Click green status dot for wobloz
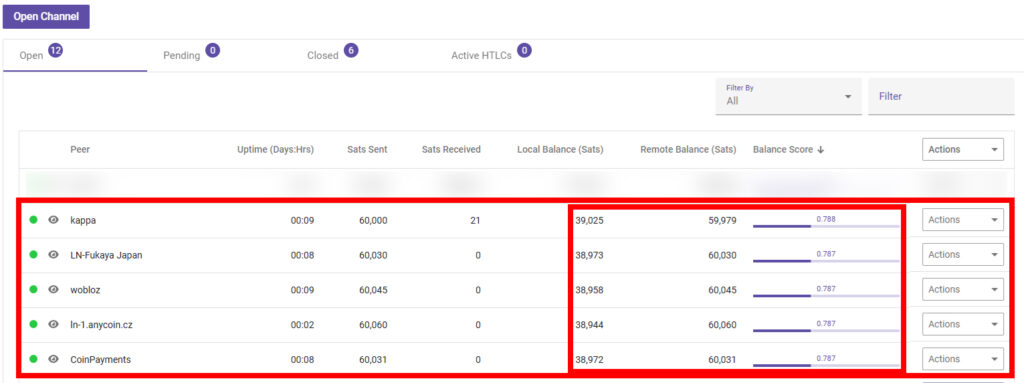Image resolution: width=1024 pixels, height=383 pixels. [x=33, y=290]
